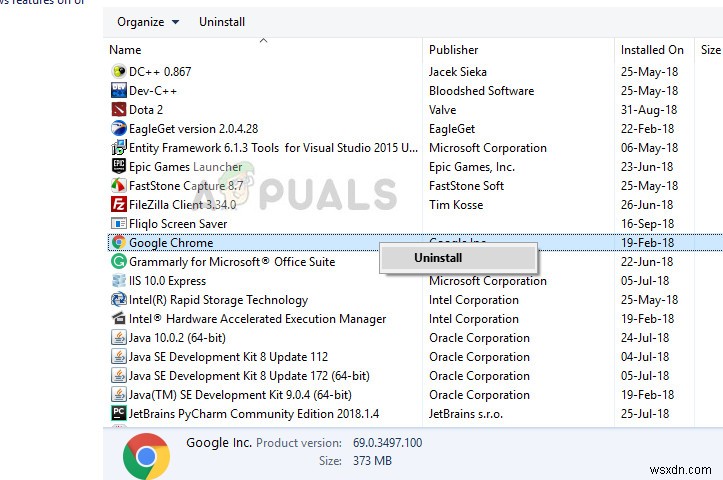Click the Dota 2 red icon
The image size is (723, 480).
(119, 109)
